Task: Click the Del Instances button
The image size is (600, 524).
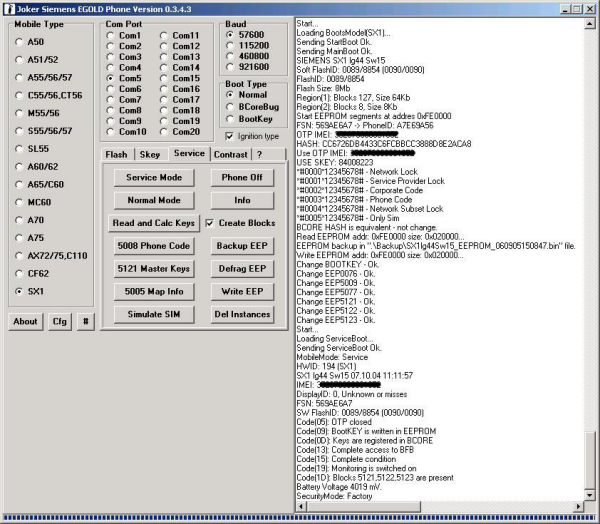Action: (242, 314)
